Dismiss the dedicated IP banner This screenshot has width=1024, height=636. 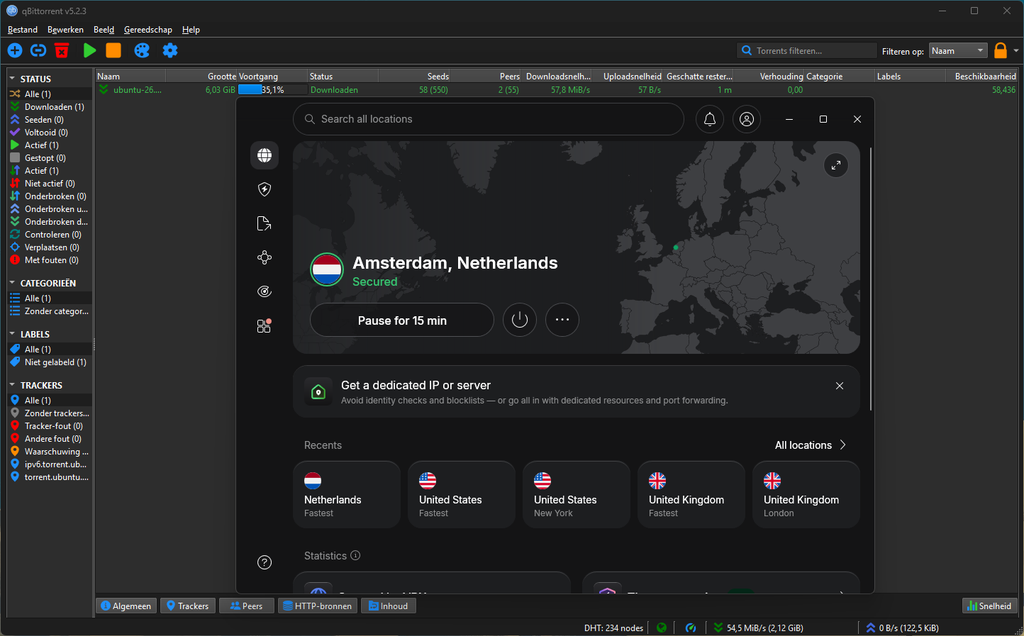click(840, 386)
